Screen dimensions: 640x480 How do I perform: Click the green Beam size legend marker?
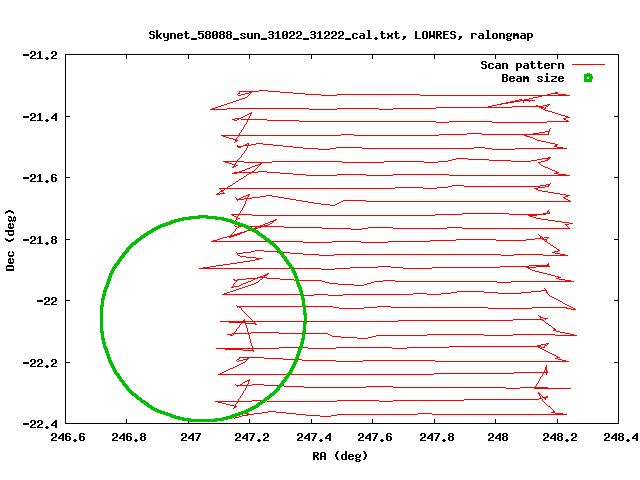(x=588, y=78)
